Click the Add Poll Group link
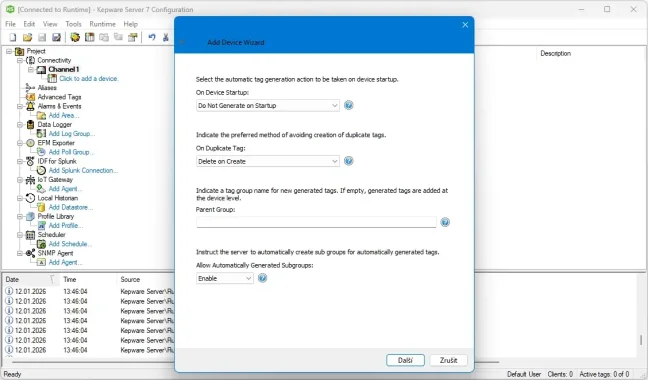The height and width of the screenshot is (380, 648). 71,152
